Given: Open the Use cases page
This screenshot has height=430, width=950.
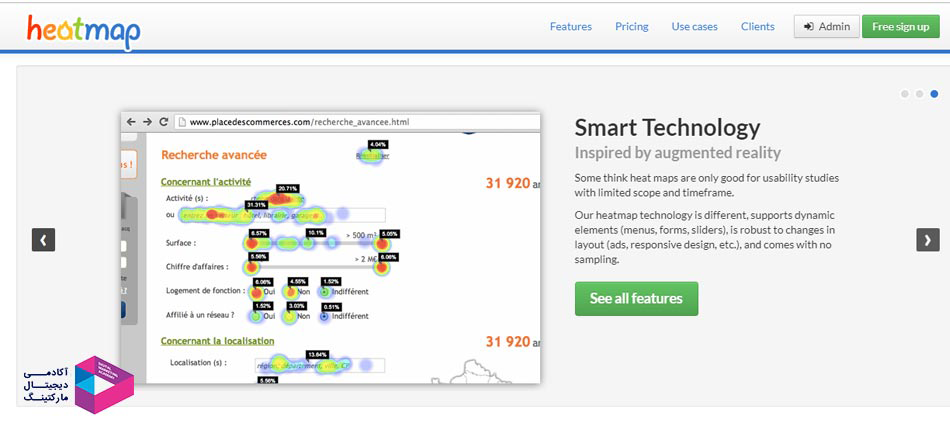Looking at the screenshot, I should pos(694,27).
